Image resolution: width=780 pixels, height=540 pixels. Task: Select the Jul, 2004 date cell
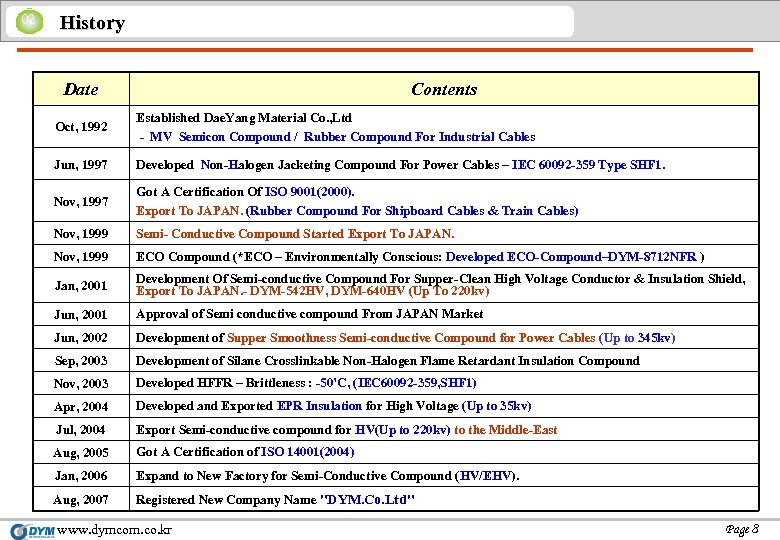[81, 430]
